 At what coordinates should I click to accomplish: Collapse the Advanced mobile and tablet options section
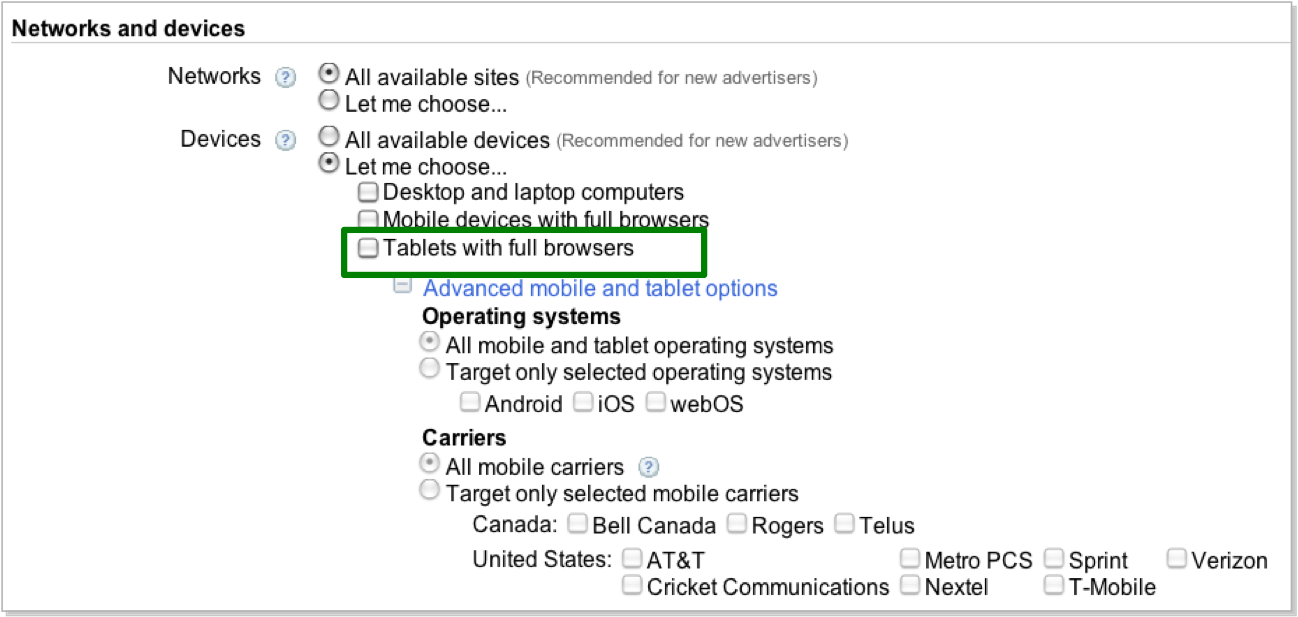tap(402, 286)
